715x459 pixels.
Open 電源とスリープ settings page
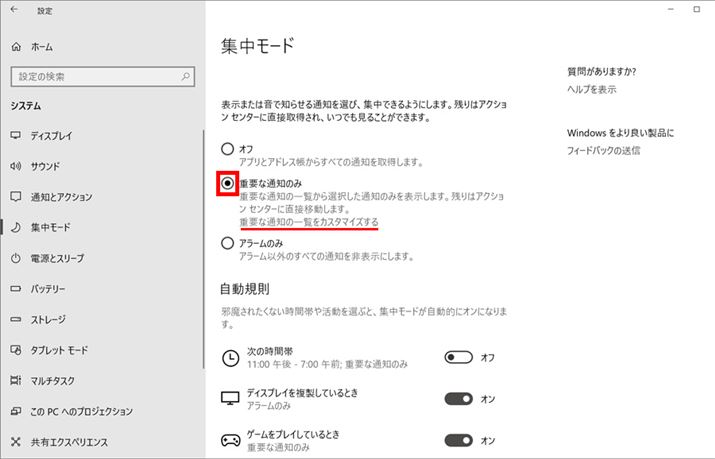(57, 258)
